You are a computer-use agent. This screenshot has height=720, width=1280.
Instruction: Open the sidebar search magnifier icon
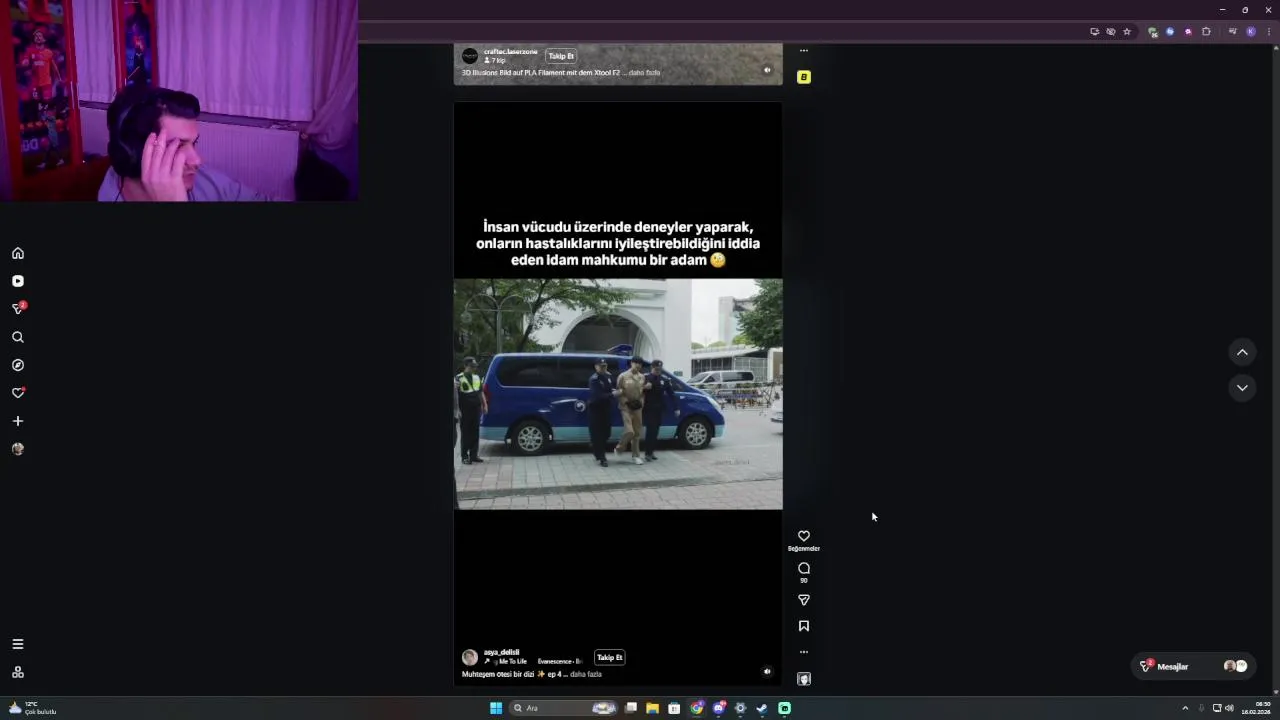(18, 337)
